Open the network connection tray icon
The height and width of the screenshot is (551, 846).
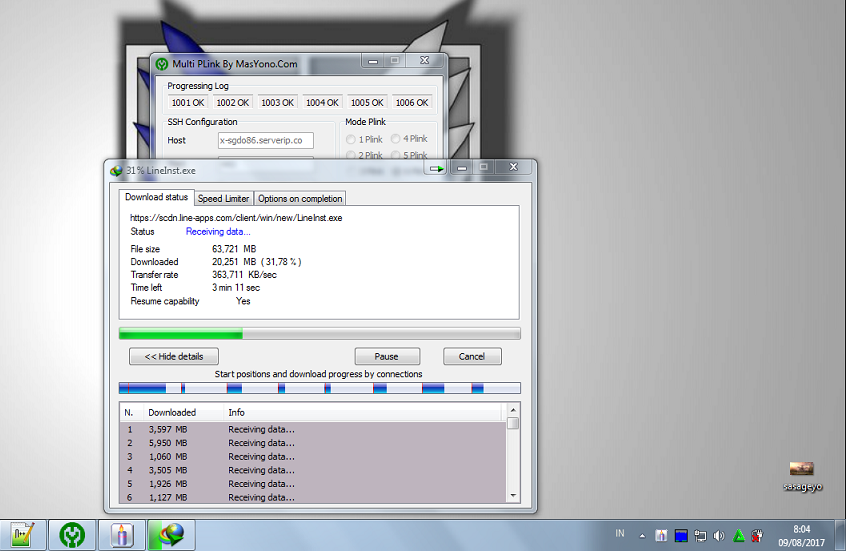click(x=700, y=535)
